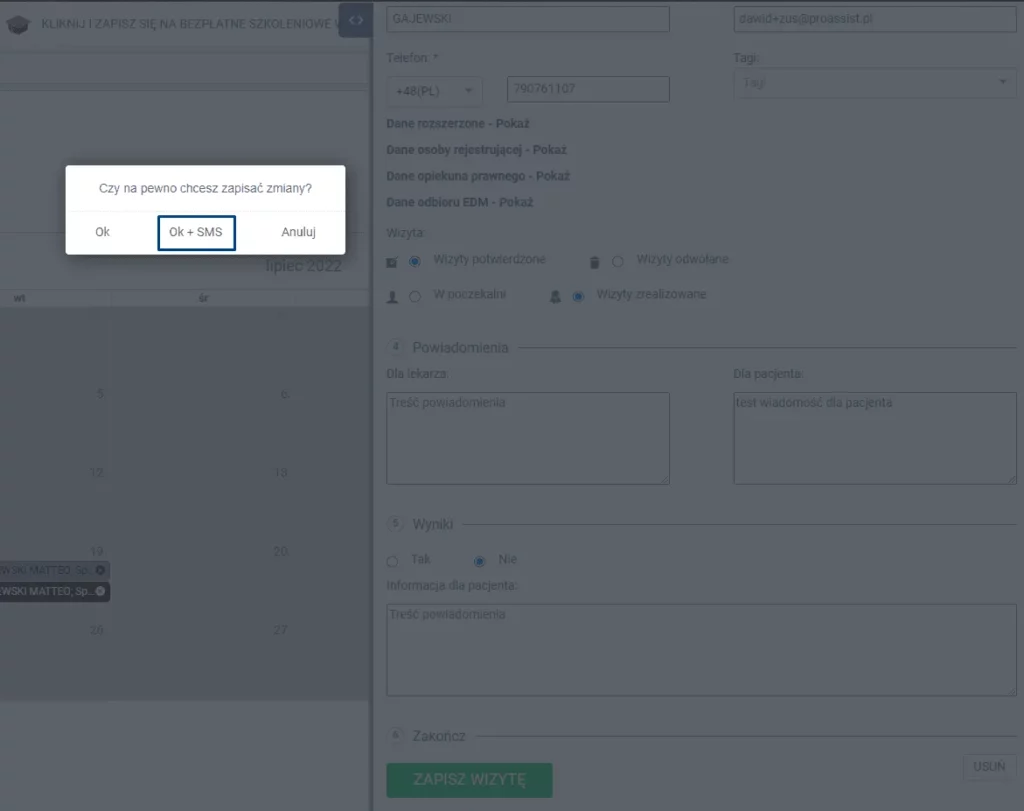The image size is (1024, 811).
Task: Expand Dane rozszerzone - Pokaż section
Action: 457,124
